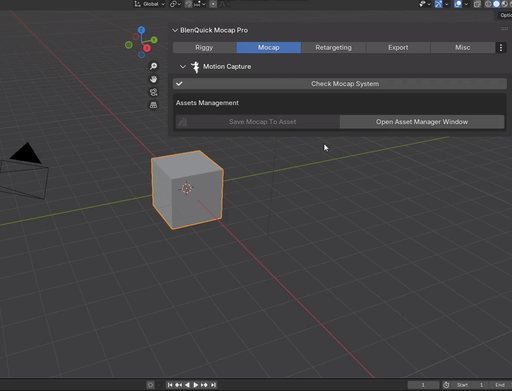The width and height of the screenshot is (512, 391).
Task: Collapse the BlenQuick Mocap Pro panel
Action: [x=175, y=30]
